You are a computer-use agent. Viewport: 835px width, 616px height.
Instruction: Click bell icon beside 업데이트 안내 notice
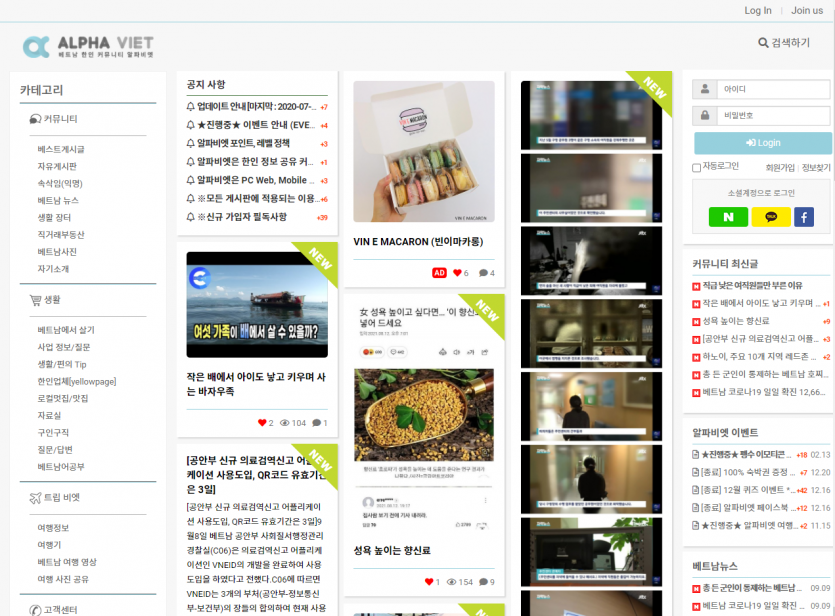[191, 107]
